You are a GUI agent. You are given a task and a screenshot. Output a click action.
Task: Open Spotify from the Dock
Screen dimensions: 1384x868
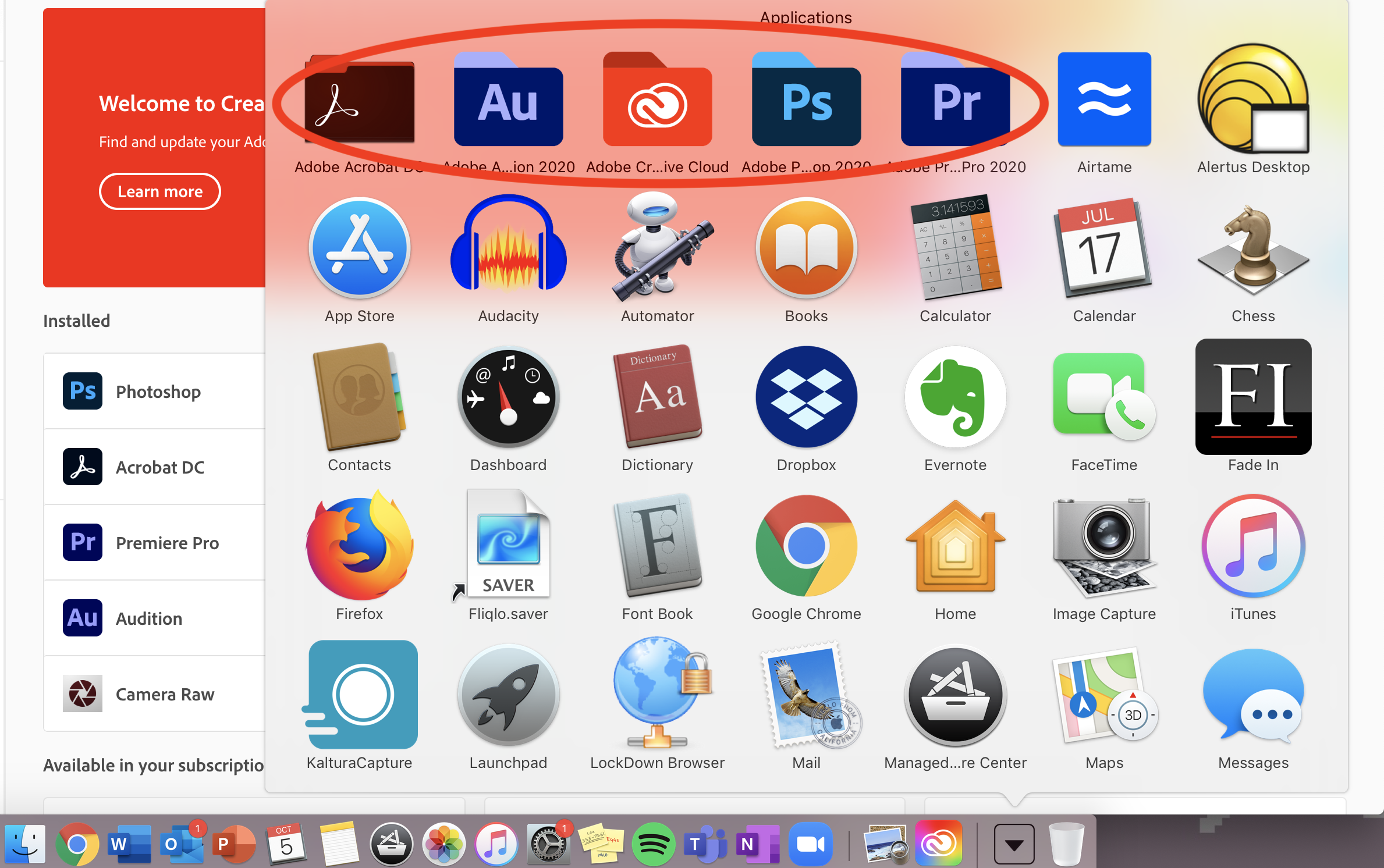(653, 844)
